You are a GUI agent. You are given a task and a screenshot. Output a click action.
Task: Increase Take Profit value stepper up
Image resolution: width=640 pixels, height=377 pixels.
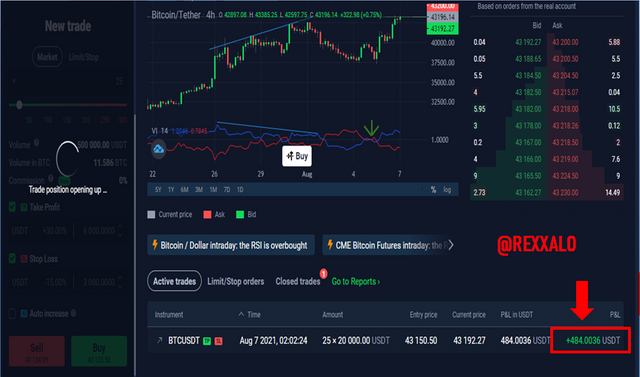click(120, 226)
